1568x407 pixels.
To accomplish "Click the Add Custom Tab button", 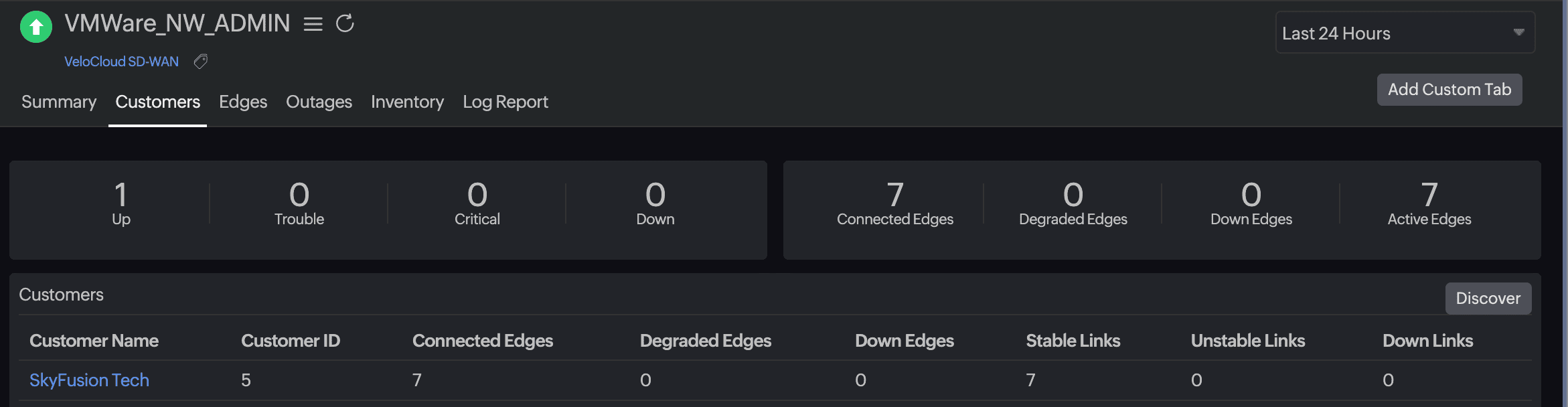I will pyautogui.click(x=1449, y=89).
